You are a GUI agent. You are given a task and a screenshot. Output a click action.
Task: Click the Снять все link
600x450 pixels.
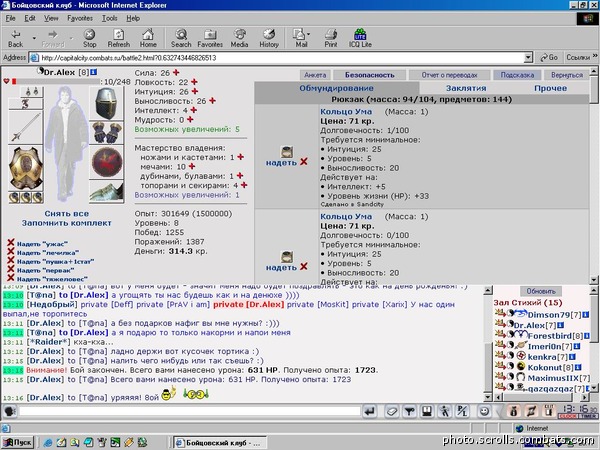[x=67, y=214]
